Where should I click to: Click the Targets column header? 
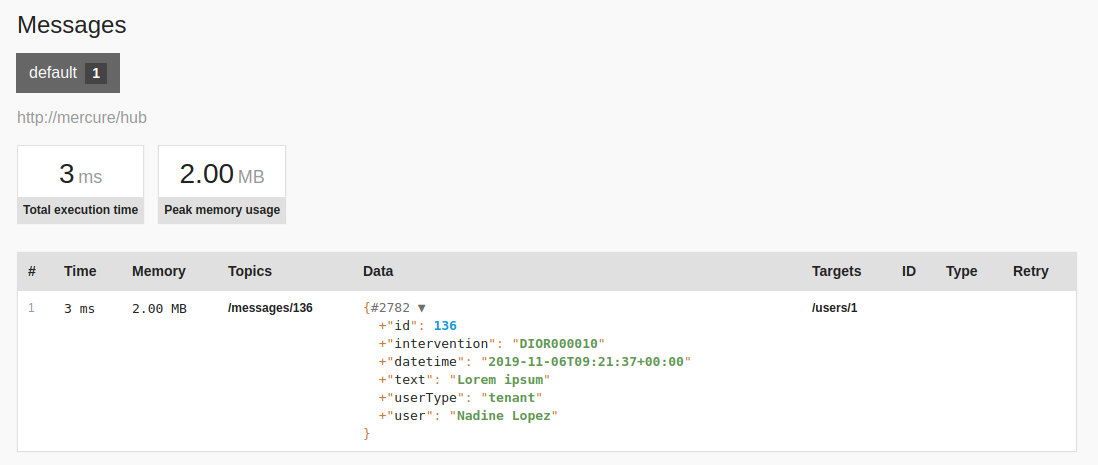coord(836,271)
